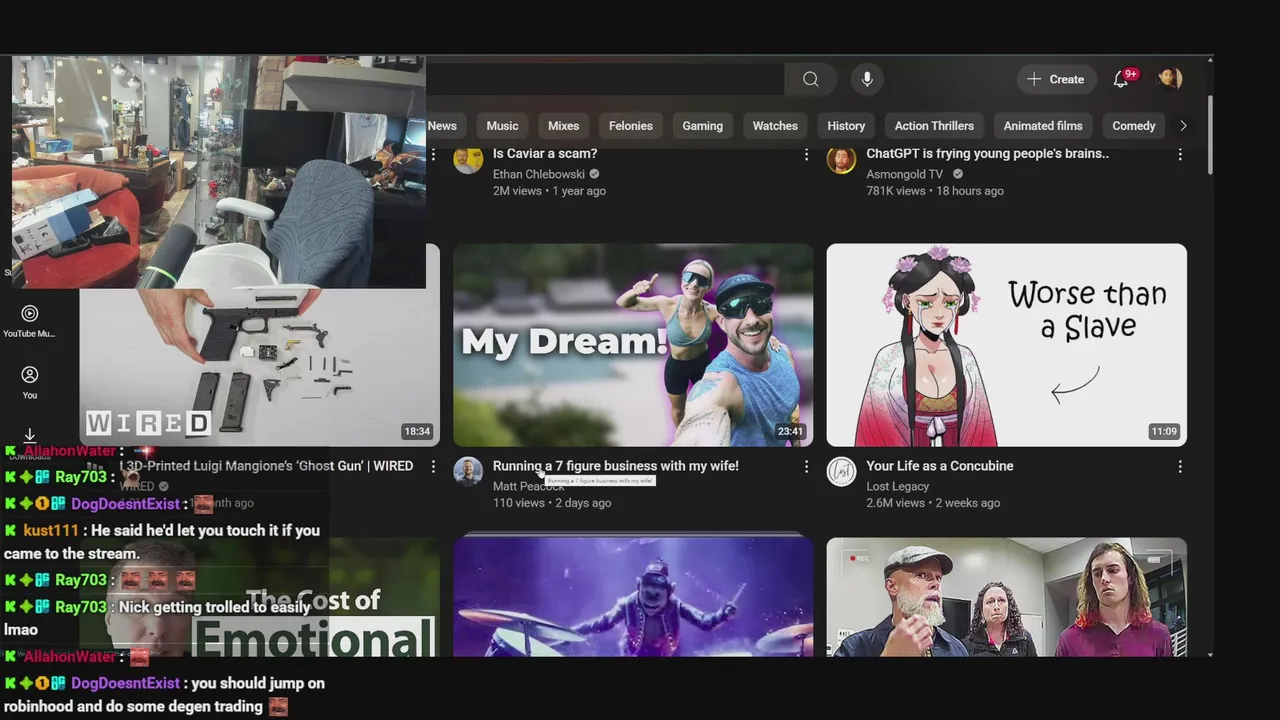This screenshot has width=1280, height=720.
Task: Activate voice search microphone
Action: tap(867, 79)
